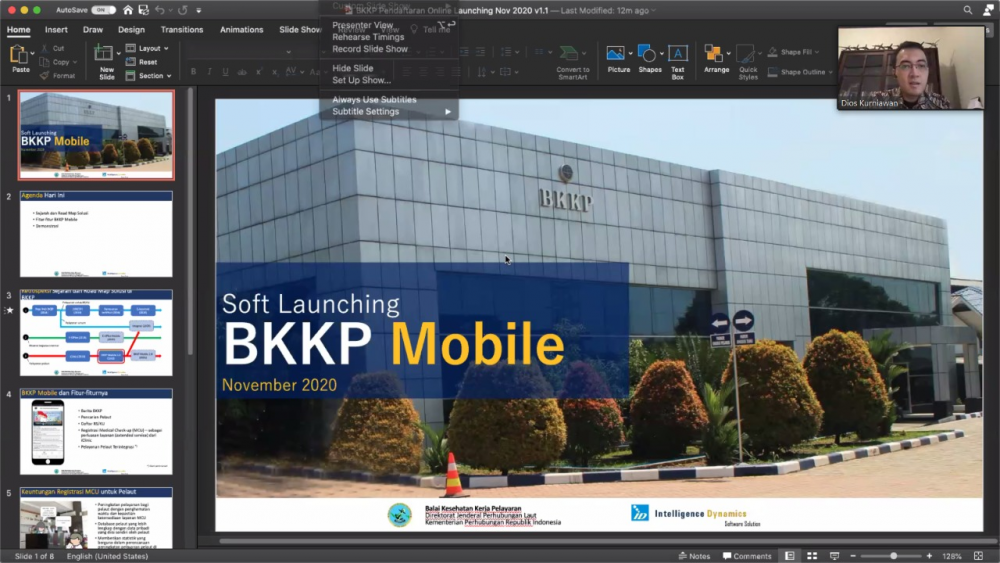Toggle Superscript formatting

(258, 72)
